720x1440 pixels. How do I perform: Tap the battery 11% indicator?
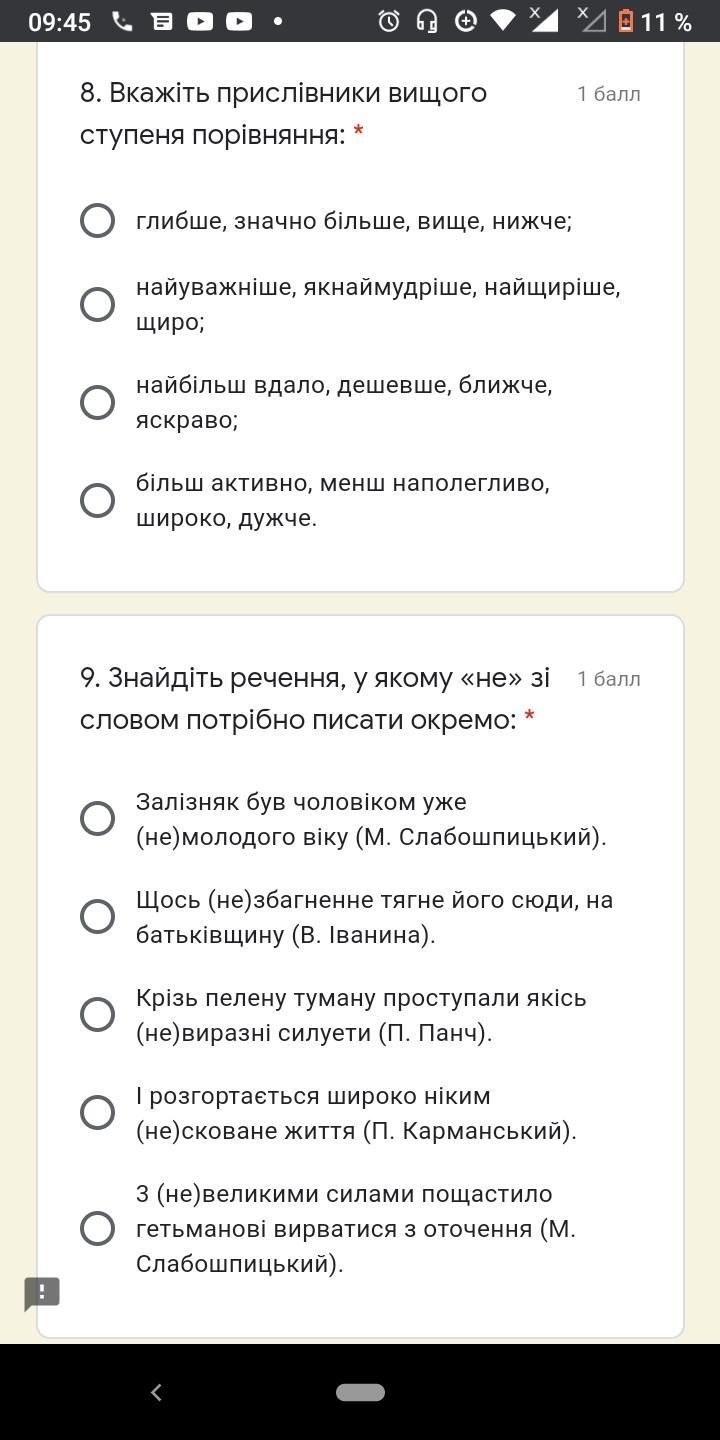pos(655,21)
